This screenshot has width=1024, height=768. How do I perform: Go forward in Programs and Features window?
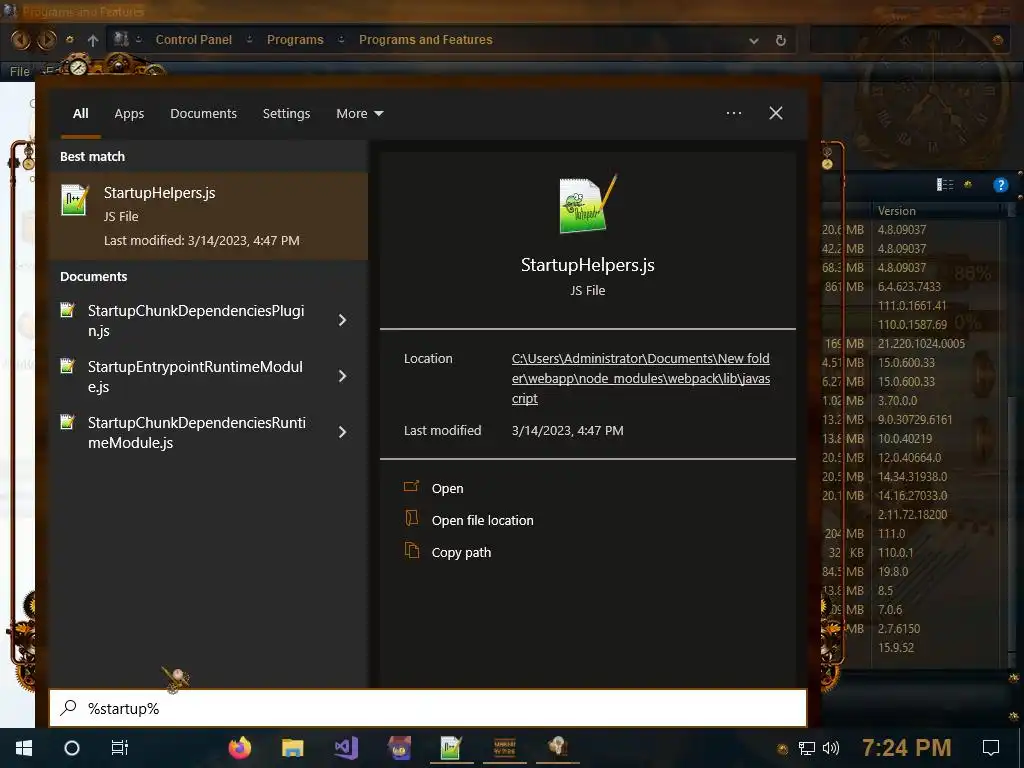(x=46, y=40)
